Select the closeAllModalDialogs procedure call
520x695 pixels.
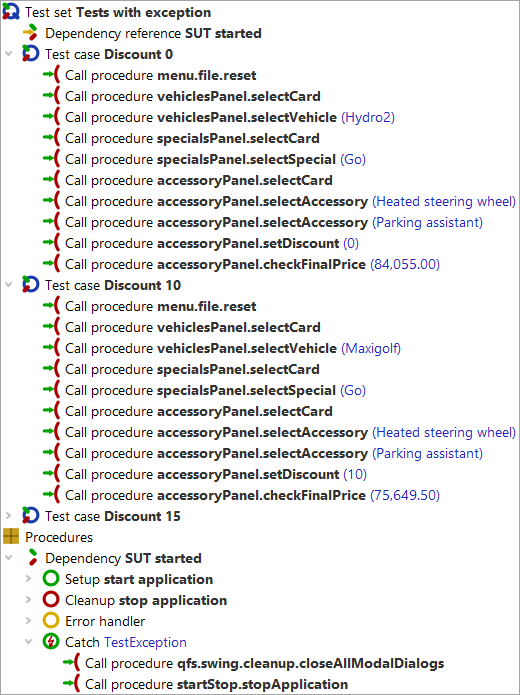(254, 663)
